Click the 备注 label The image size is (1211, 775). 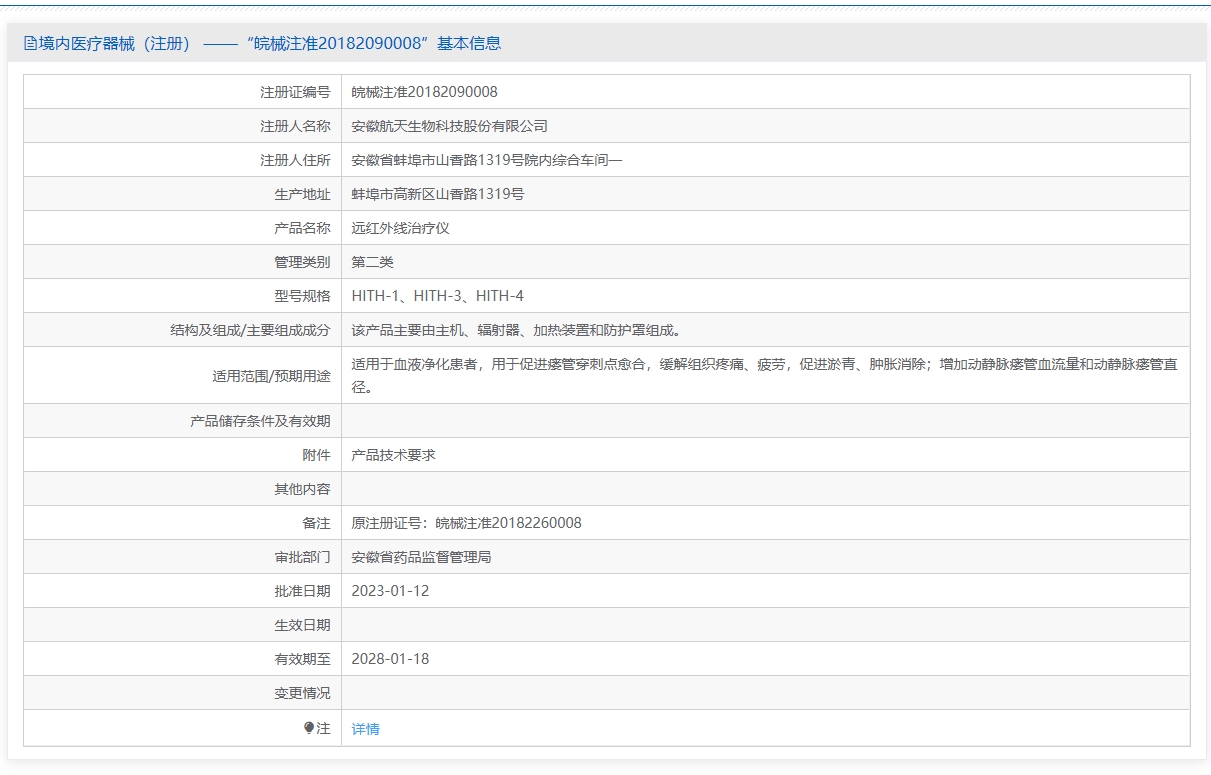(x=316, y=523)
